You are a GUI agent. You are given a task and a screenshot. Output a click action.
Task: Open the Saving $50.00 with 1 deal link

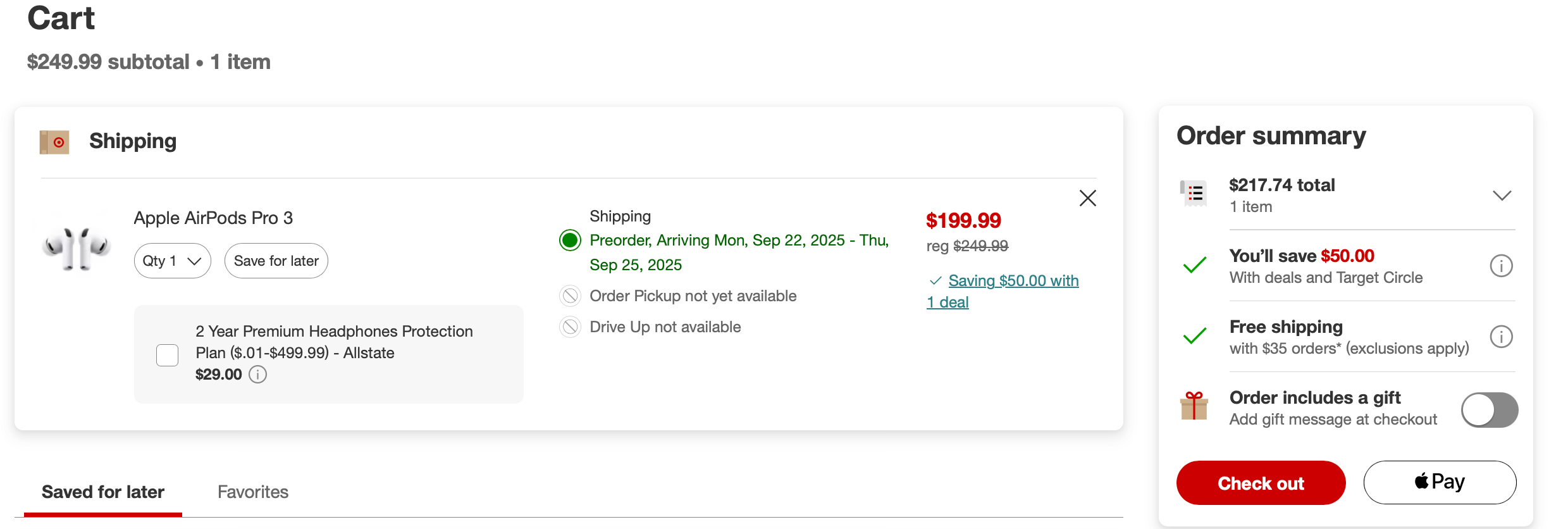1013,281
